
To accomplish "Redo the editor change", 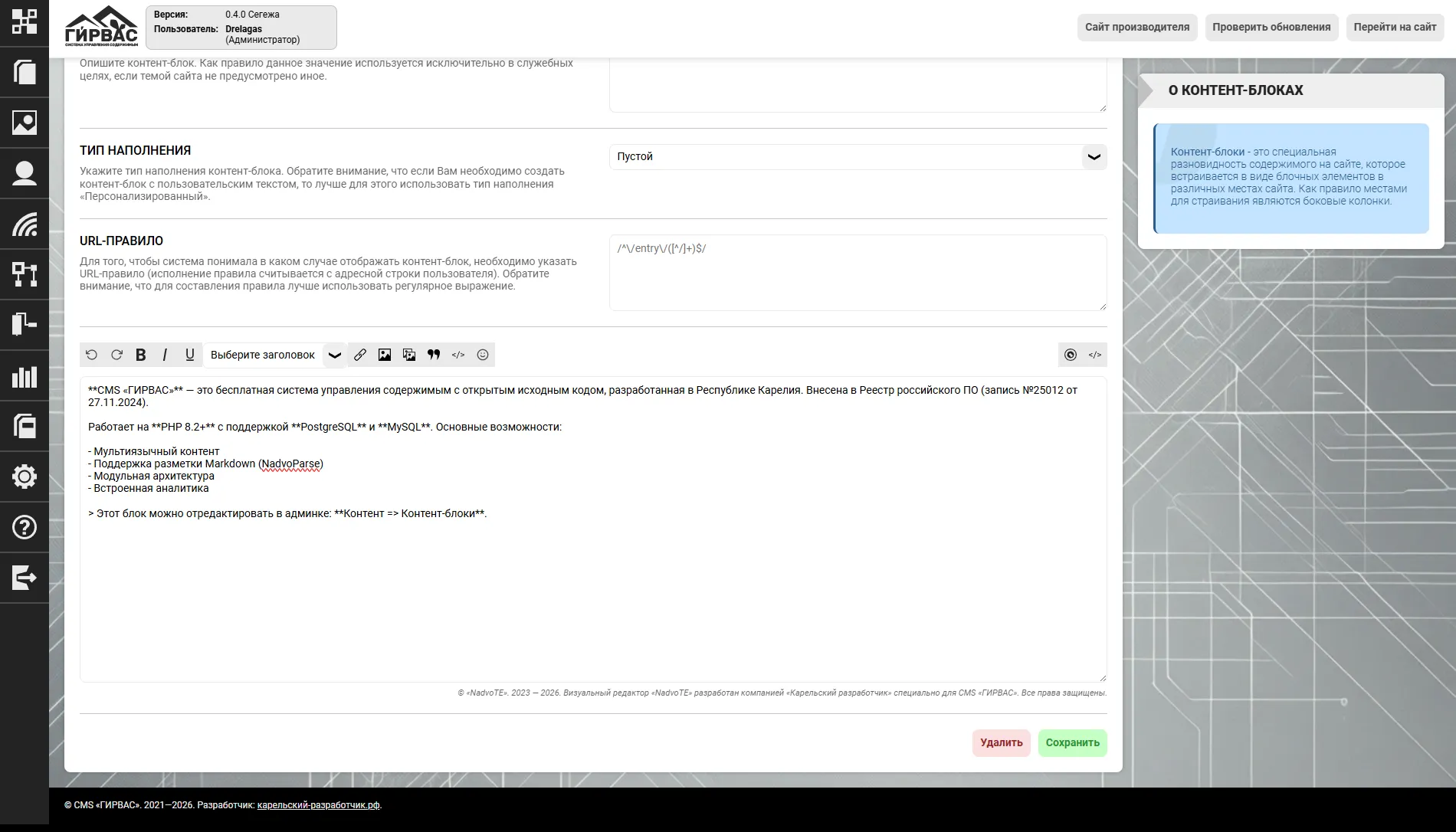I will click(116, 355).
